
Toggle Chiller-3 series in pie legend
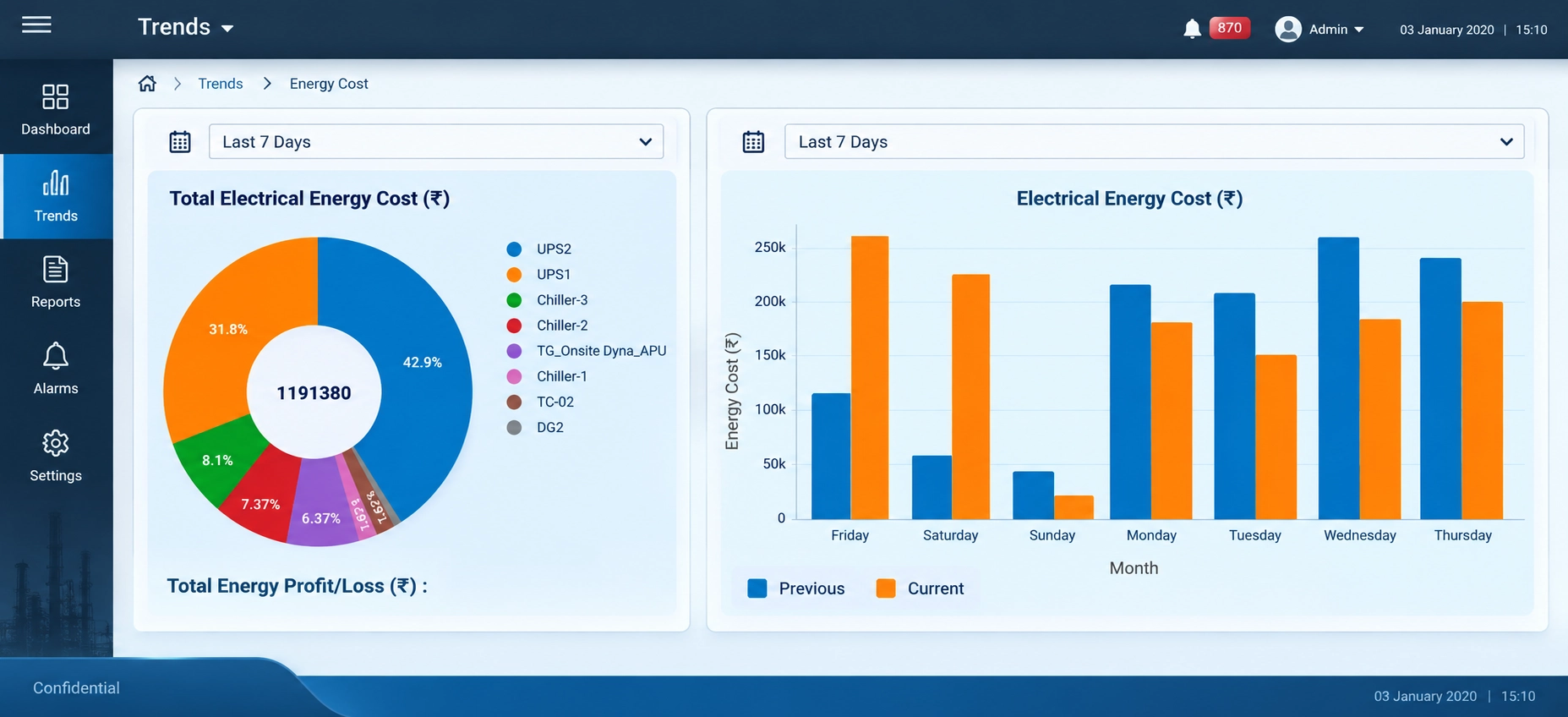pos(547,299)
